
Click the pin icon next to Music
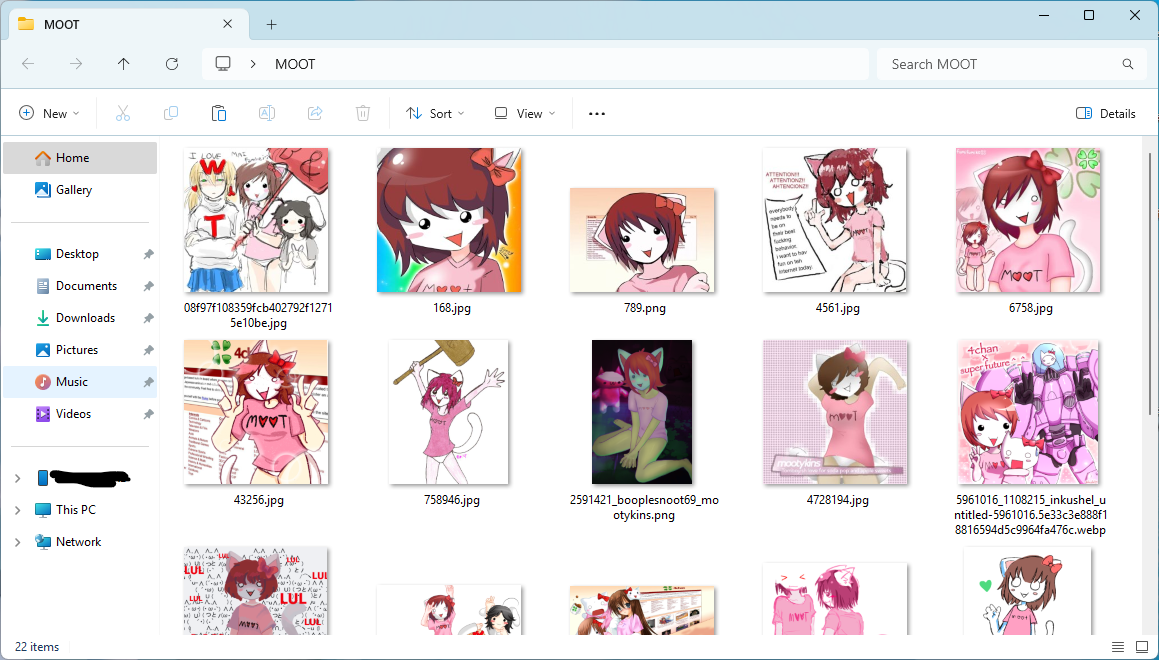(x=148, y=382)
